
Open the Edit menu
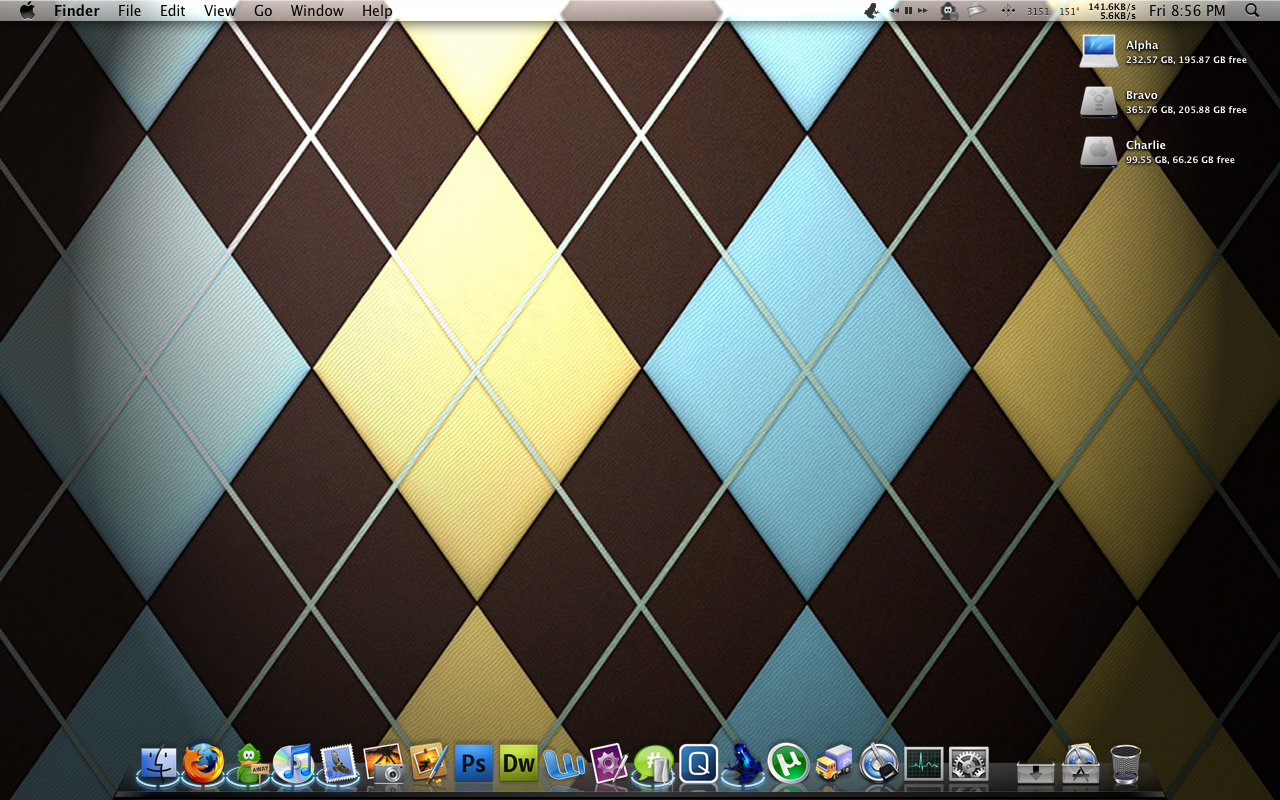[x=173, y=11]
